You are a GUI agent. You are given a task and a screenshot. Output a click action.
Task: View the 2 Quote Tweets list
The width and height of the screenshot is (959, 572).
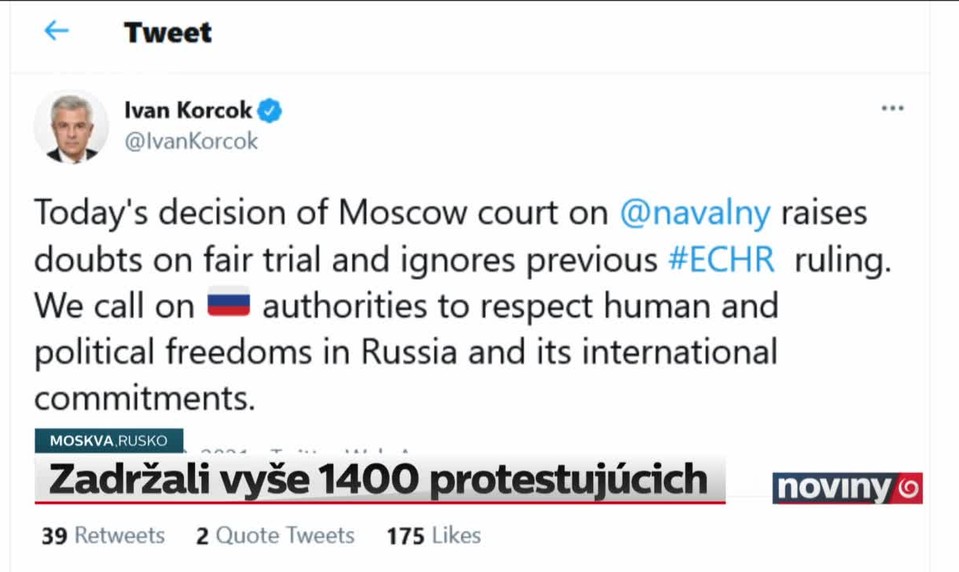tap(275, 536)
